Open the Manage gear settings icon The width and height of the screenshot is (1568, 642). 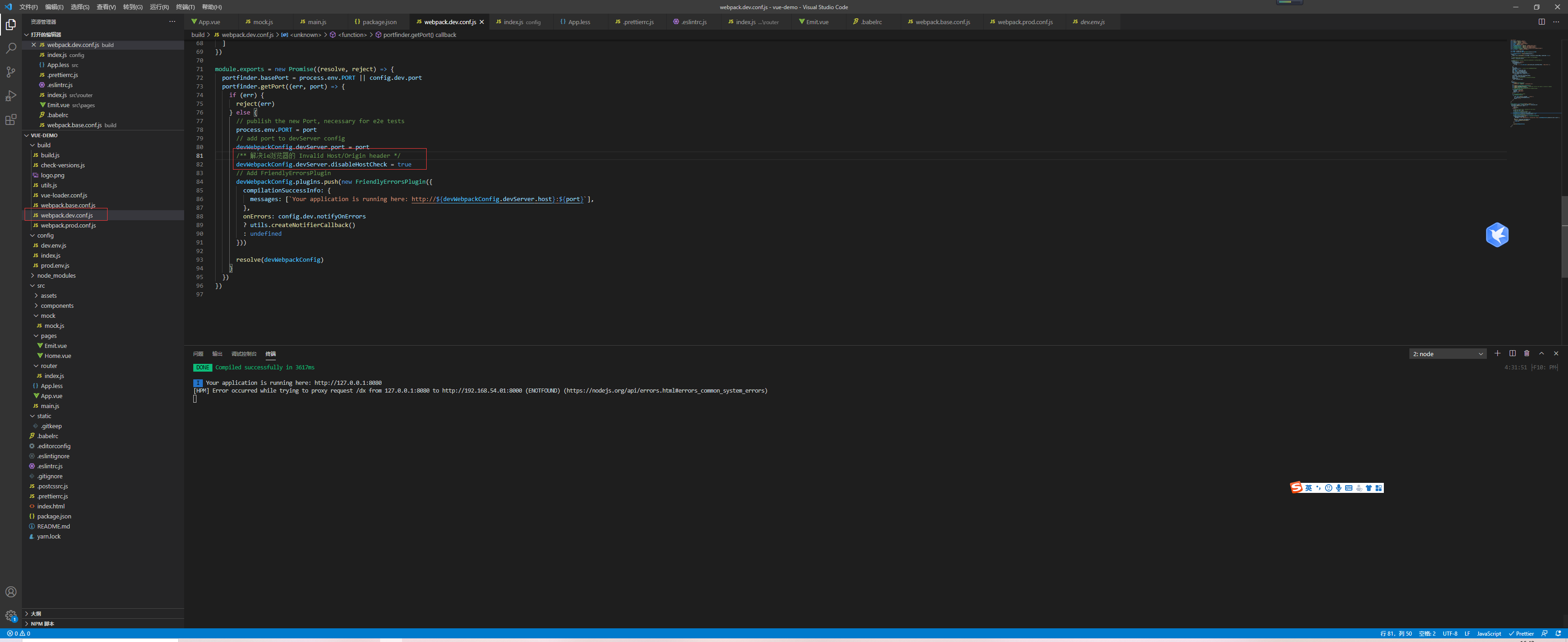(11, 615)
